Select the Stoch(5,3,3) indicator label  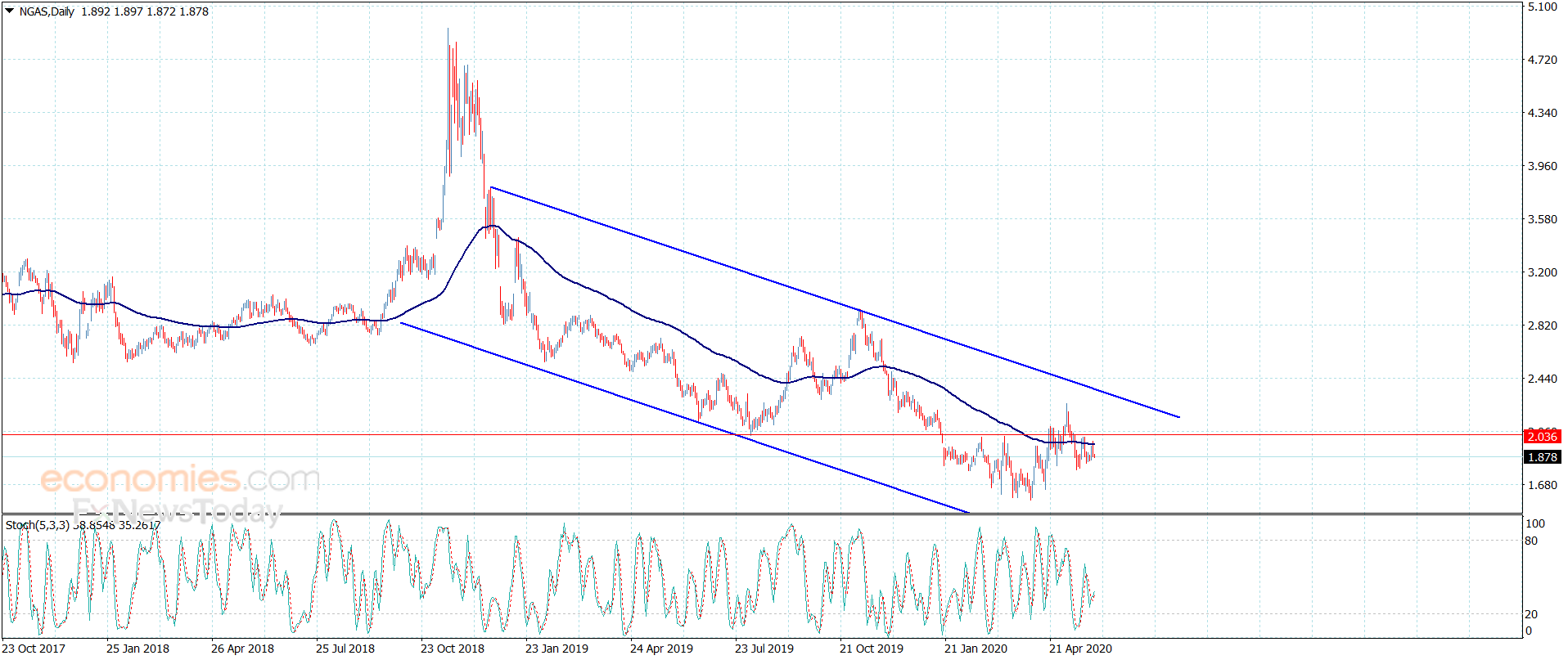(x=38, y=525)
